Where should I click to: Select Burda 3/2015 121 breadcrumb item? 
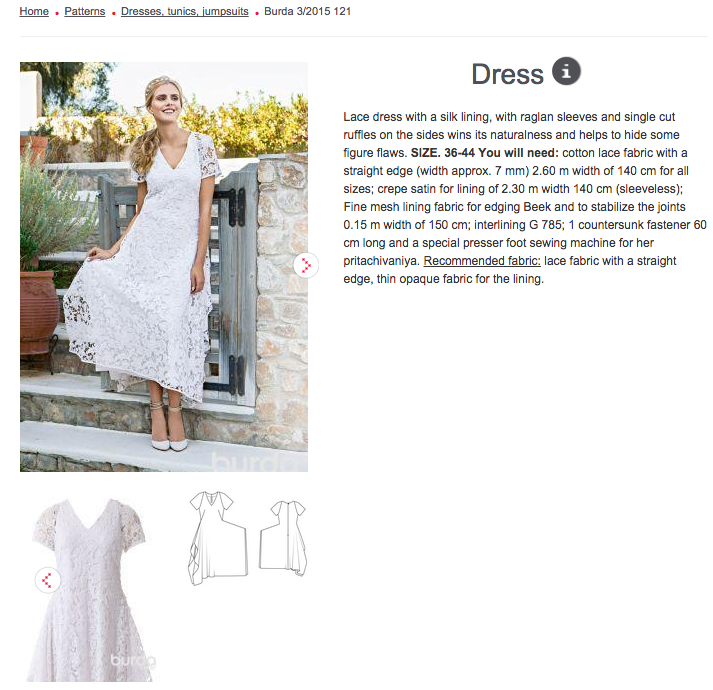307,11
